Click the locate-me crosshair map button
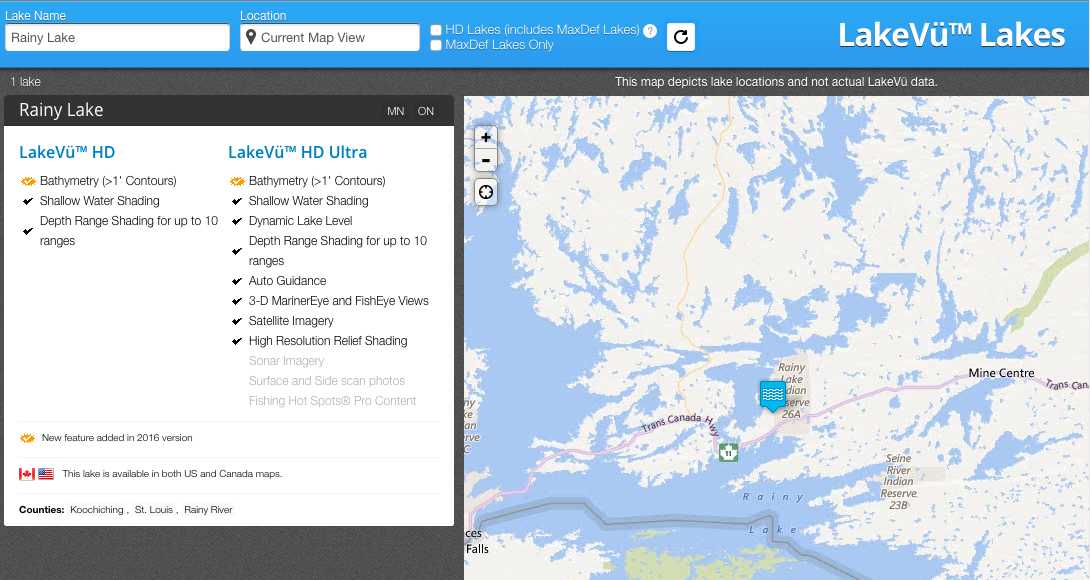1090x580 pixels. 486,191
